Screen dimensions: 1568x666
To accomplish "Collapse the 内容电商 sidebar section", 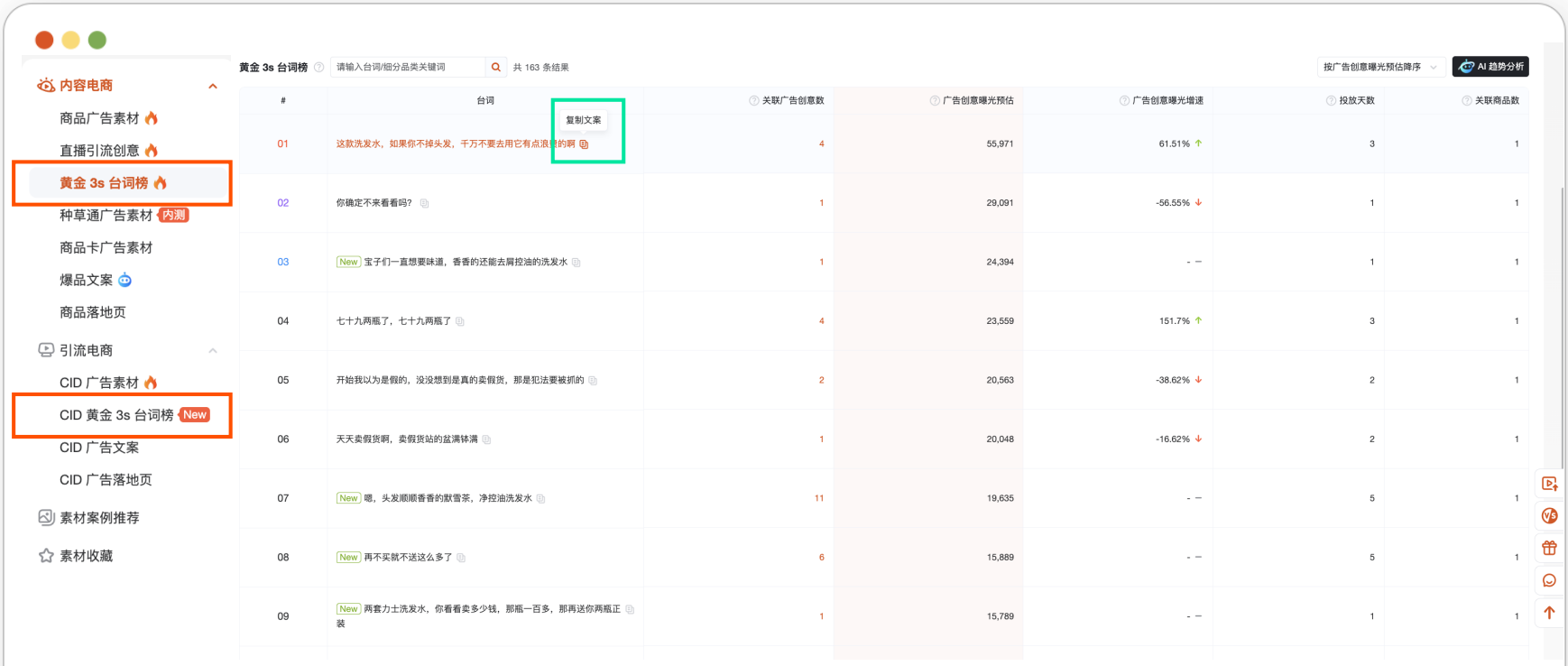I will [213, 86].
